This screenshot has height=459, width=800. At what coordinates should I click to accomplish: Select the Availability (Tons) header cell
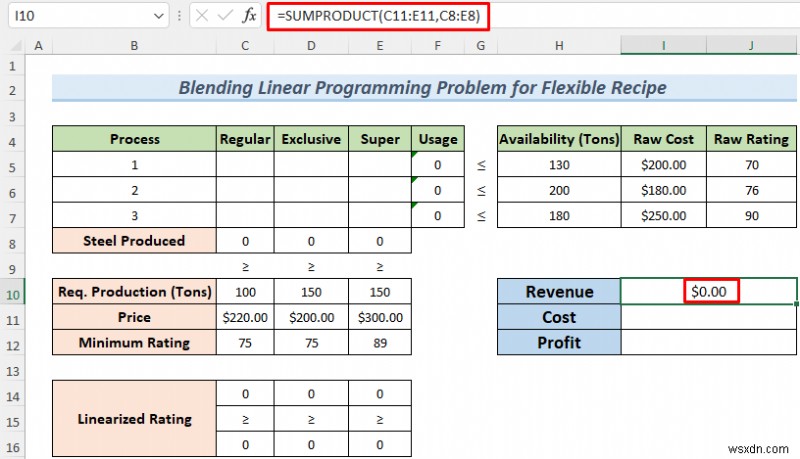click(559, 139)
